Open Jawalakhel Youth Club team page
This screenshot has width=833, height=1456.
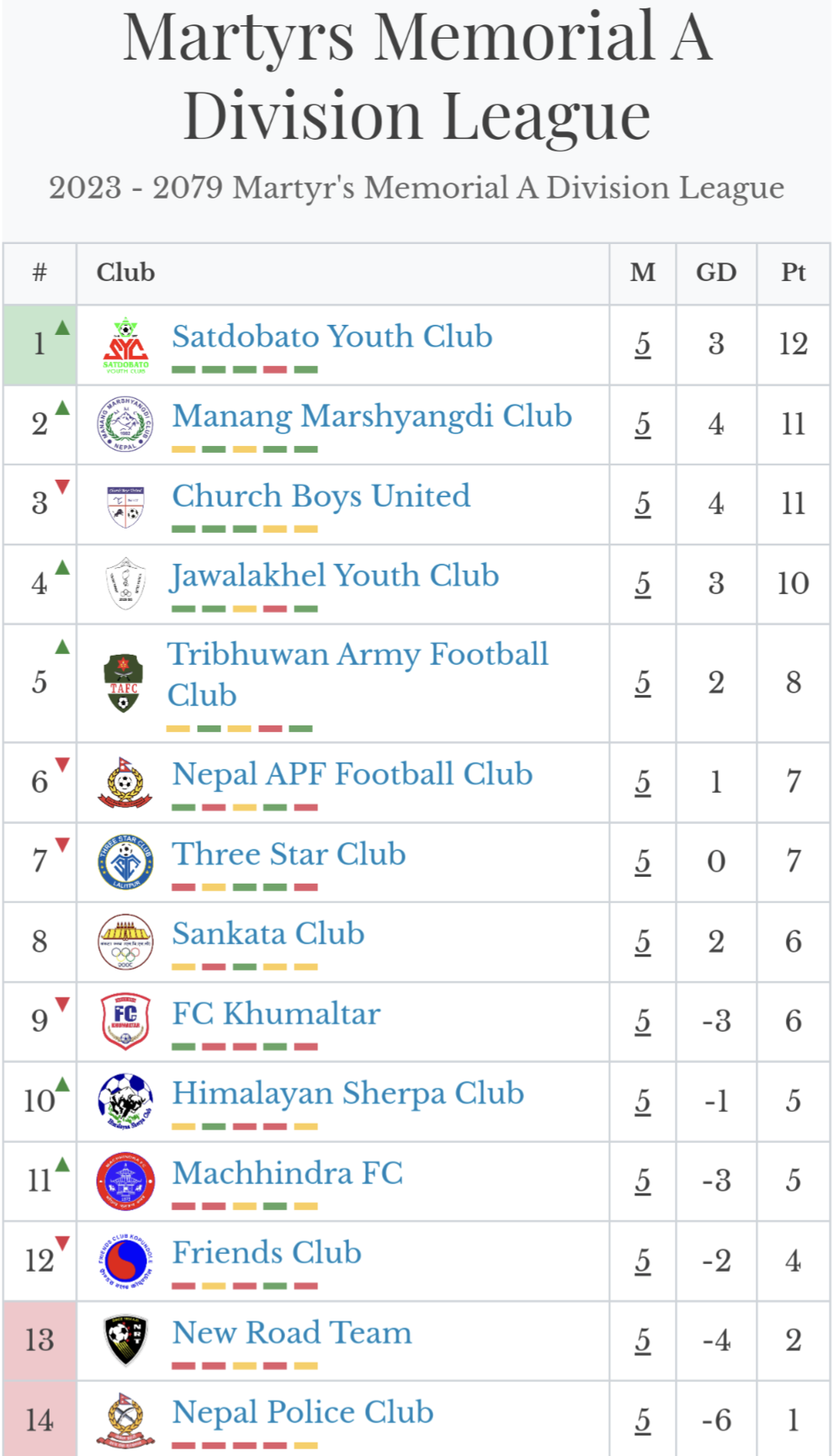(x=335, y=576)
